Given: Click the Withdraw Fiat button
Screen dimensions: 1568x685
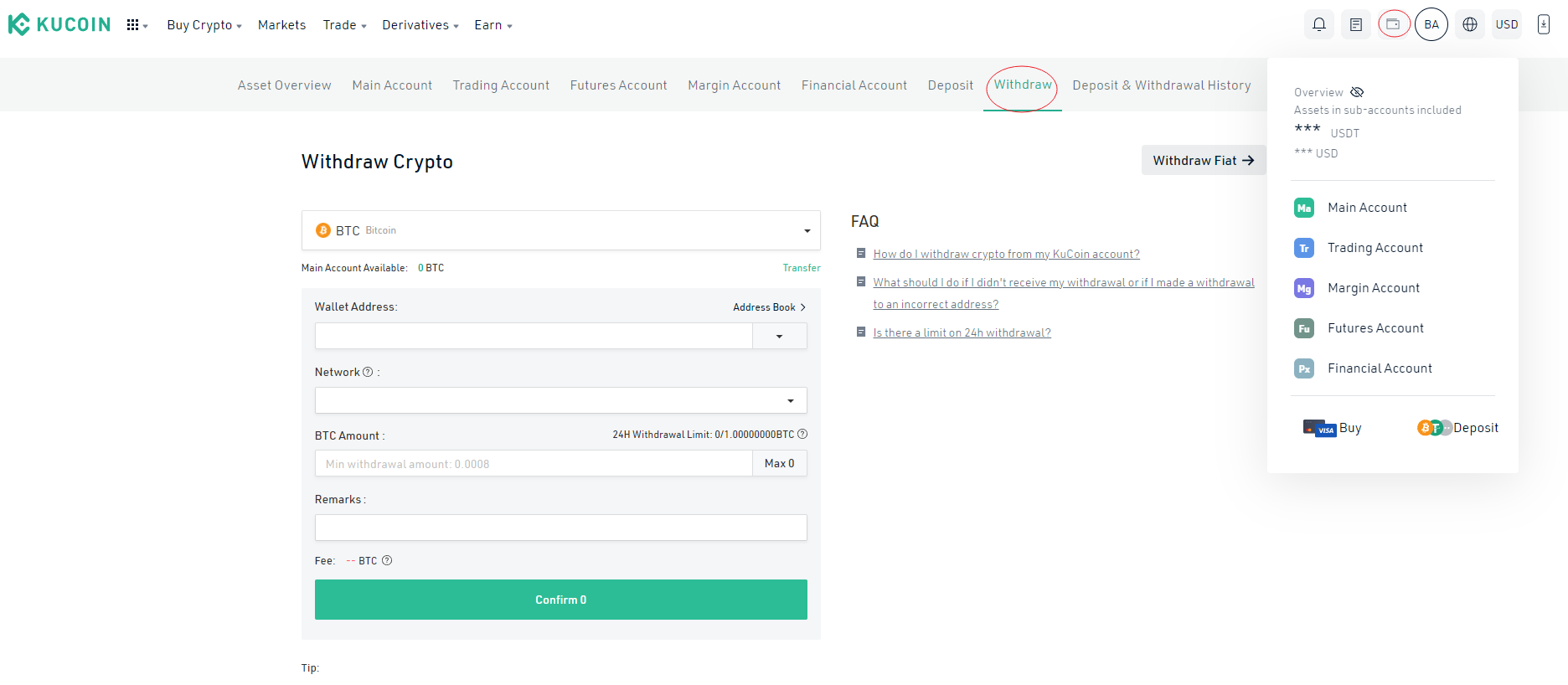Looking at the screenshot, I should pos(1204,160).
